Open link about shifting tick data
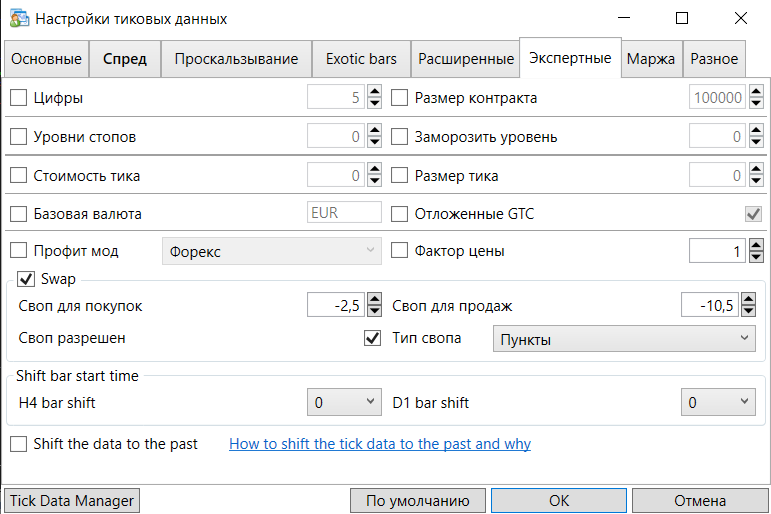771x514 pixels. point(380,444)
